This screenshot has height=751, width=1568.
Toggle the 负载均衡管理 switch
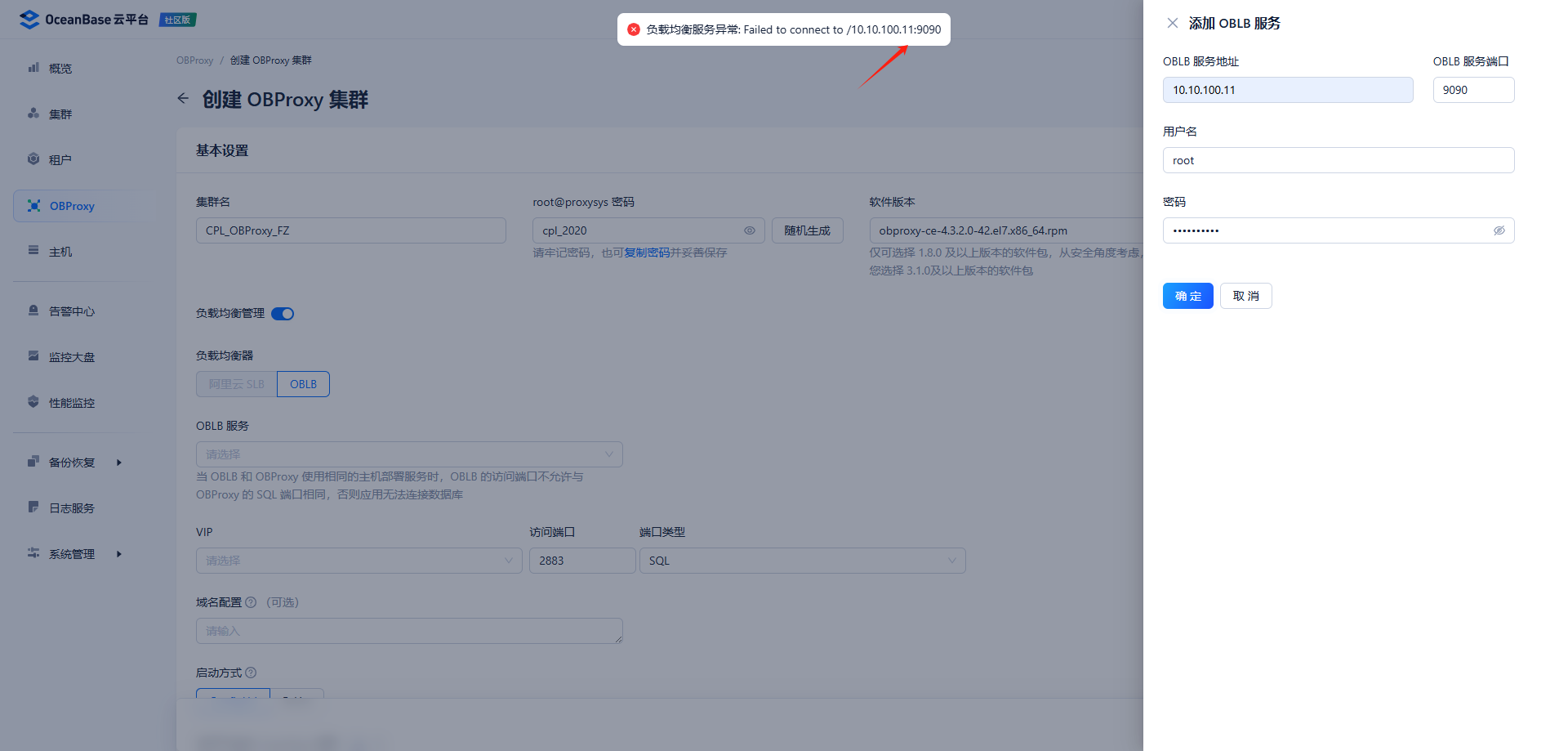tap(283, 314)
